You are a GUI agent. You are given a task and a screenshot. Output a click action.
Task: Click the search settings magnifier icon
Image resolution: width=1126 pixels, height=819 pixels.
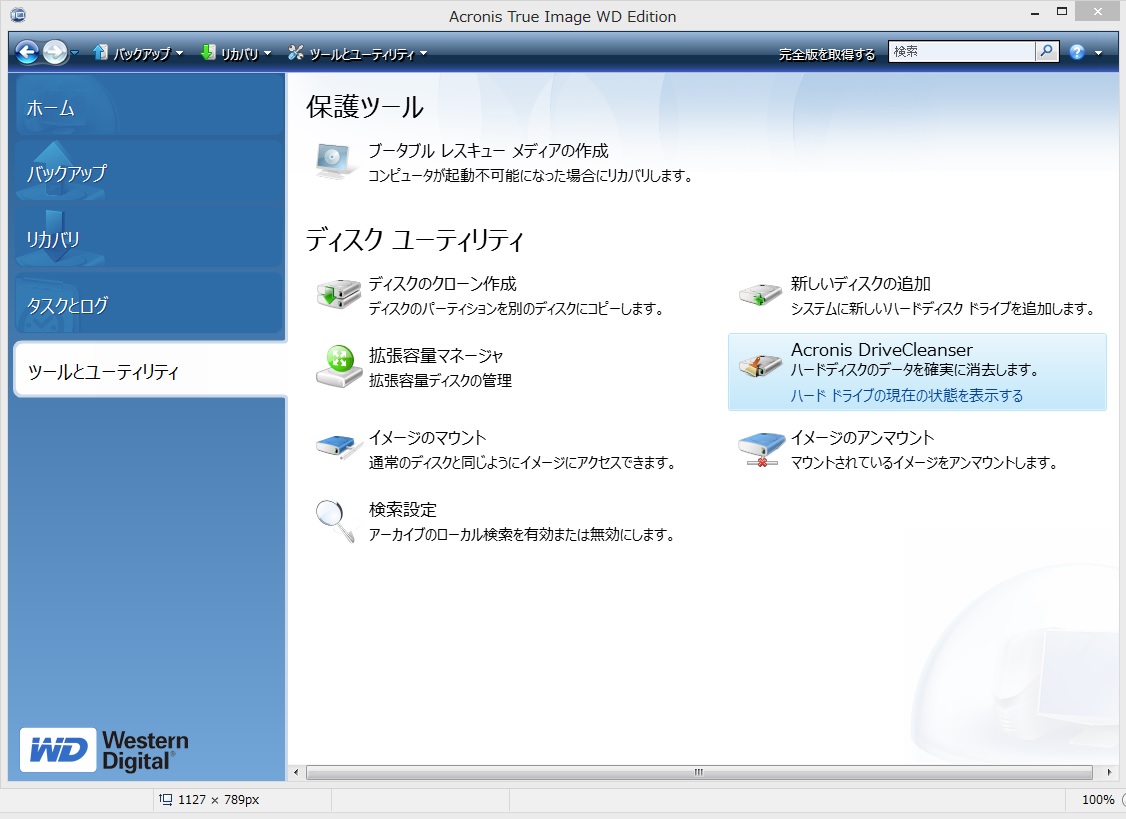click(335, 521)
